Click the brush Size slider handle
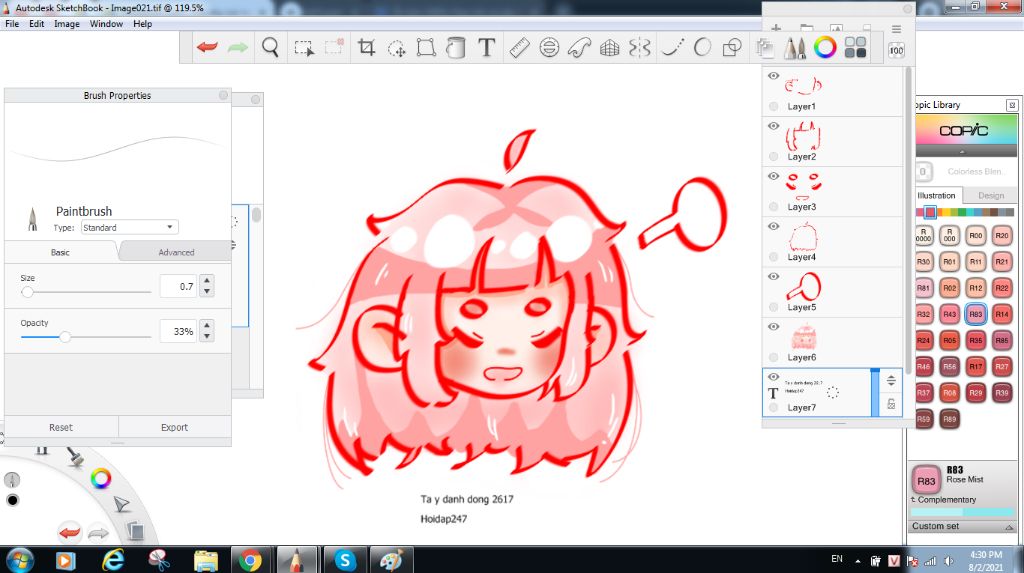Screen dimensions: 1024x573 coord(27,292)
